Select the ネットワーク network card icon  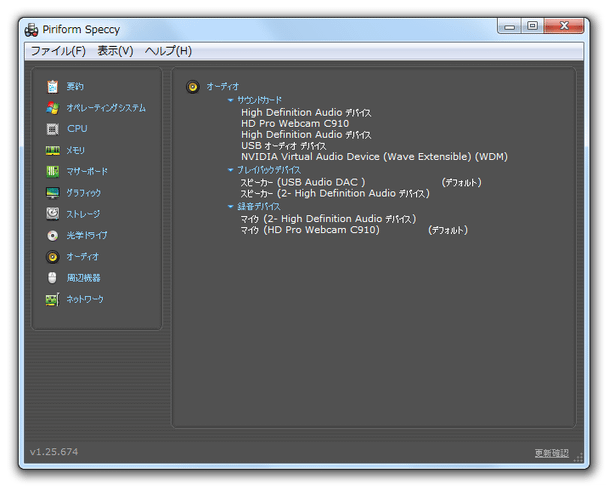click(52, 299)
